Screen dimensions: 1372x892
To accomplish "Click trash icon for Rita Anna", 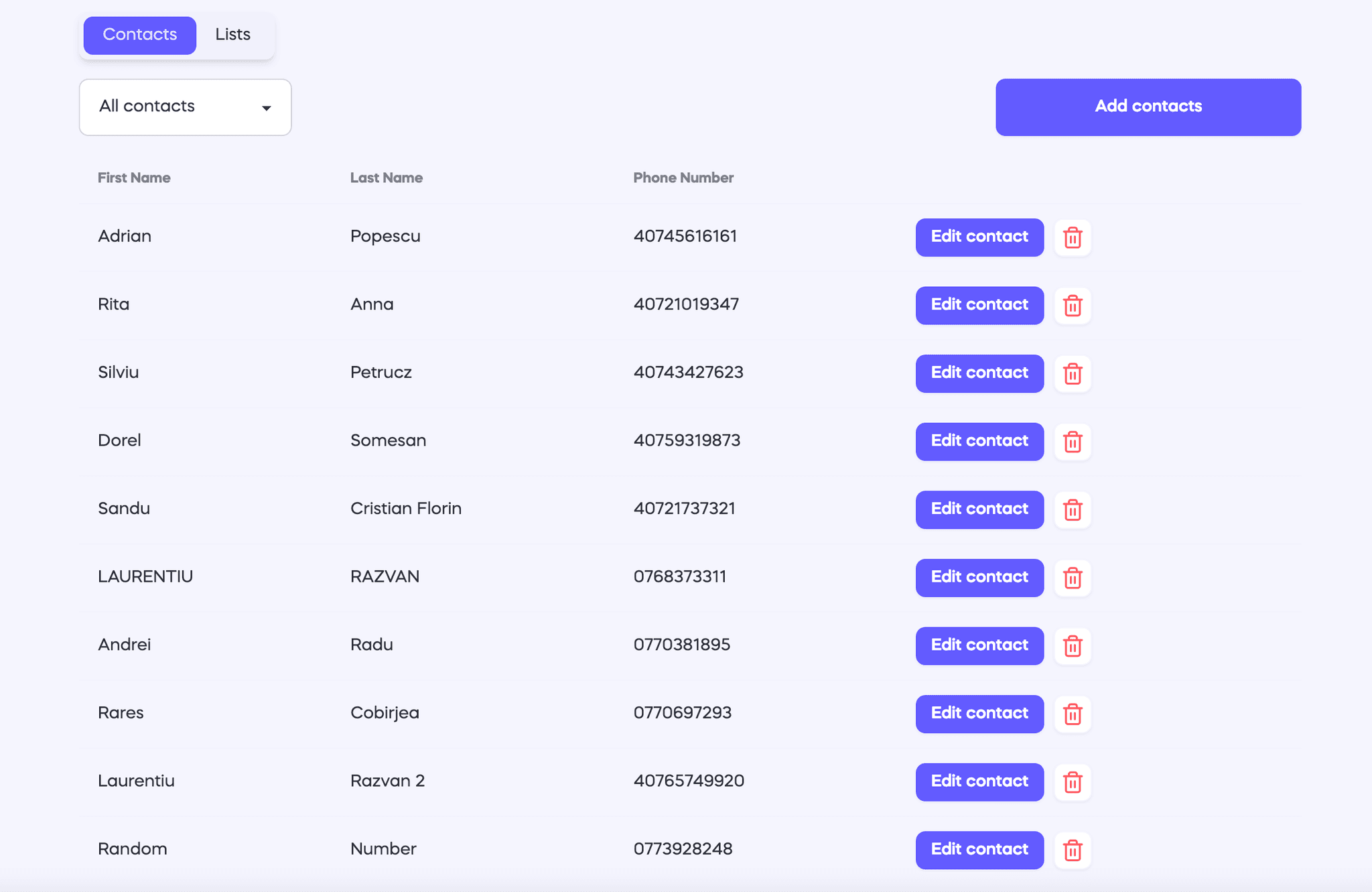I will coord(1073,306).
